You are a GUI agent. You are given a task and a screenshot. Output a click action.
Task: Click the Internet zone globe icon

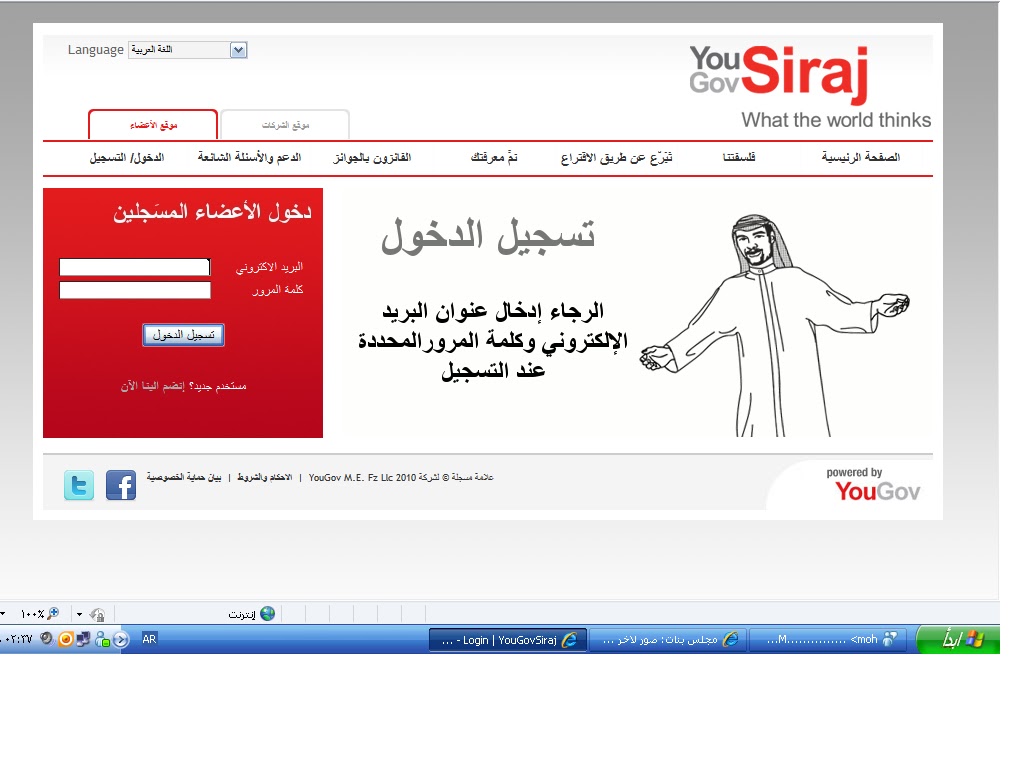[267, 614]
